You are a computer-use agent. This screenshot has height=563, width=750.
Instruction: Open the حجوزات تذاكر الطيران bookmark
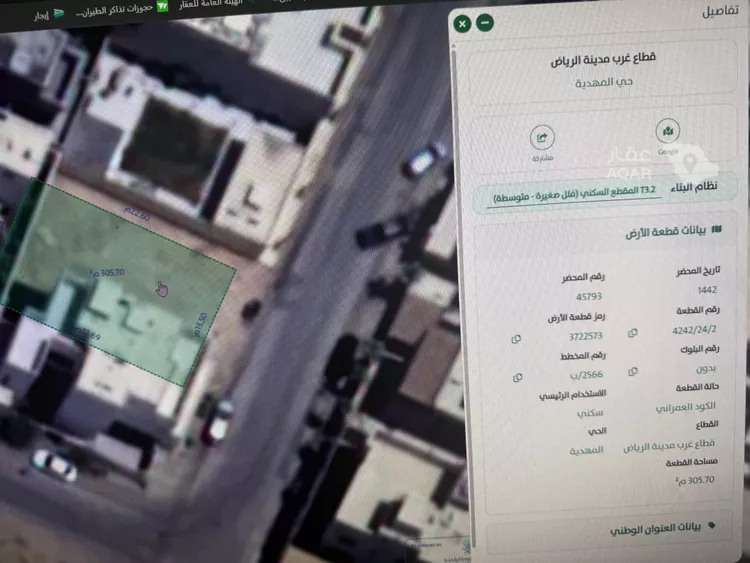pyautogui.click(x=122, y=9)
